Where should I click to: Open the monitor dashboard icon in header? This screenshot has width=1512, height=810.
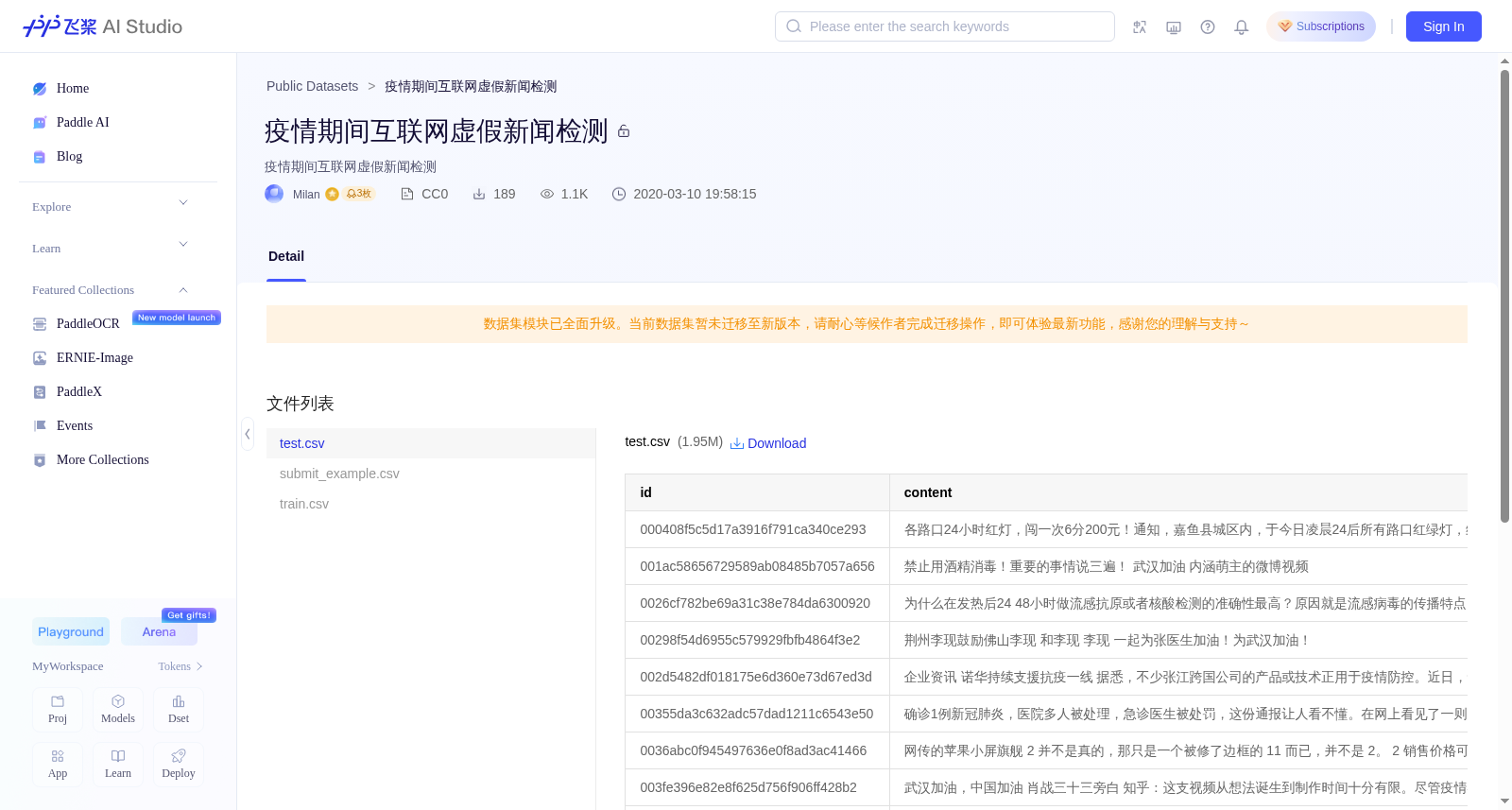click(1174, 26)
